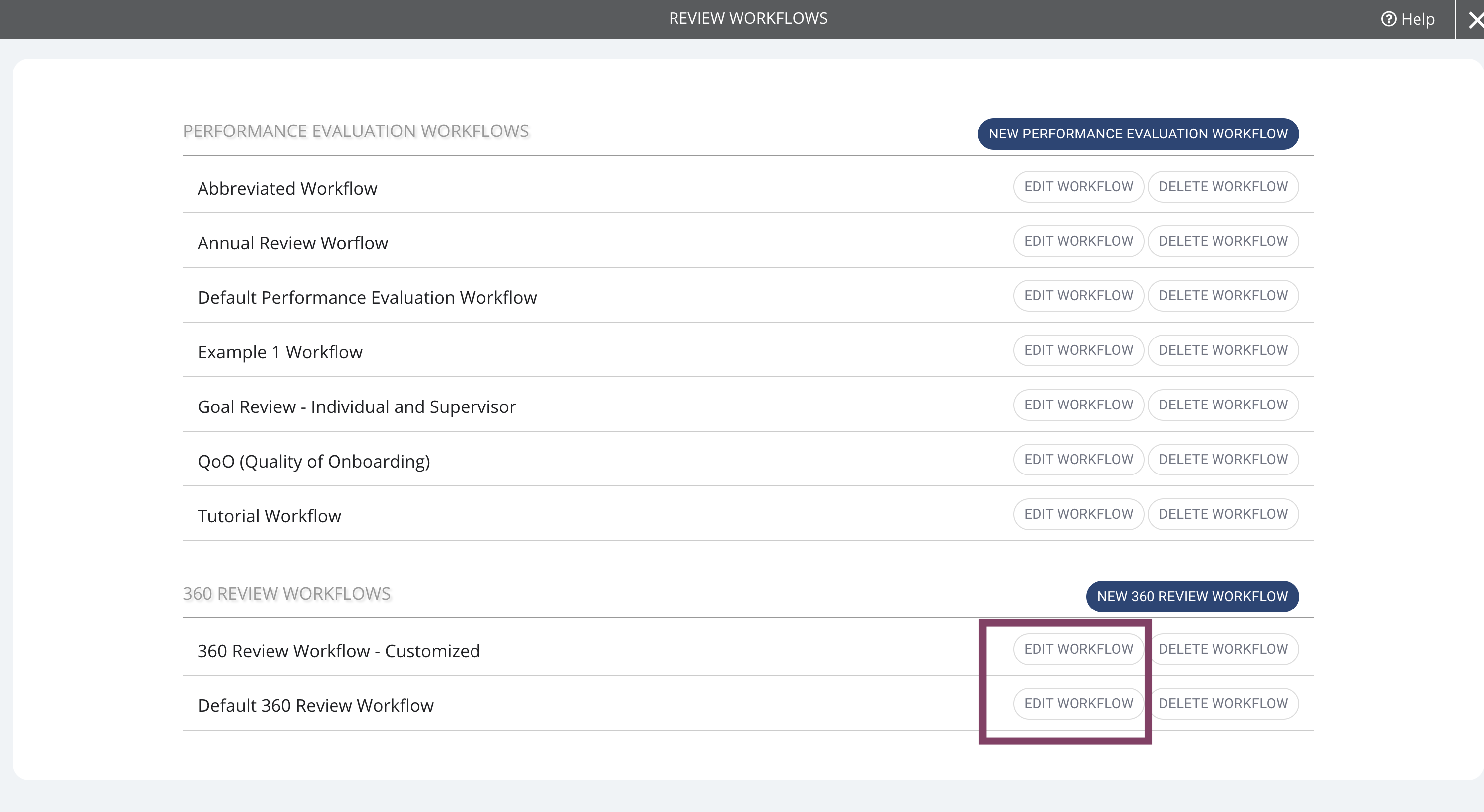1484x812 pixels.
Task: Edit the Annual Review Worflow
Action: (x=1079, y=241)
